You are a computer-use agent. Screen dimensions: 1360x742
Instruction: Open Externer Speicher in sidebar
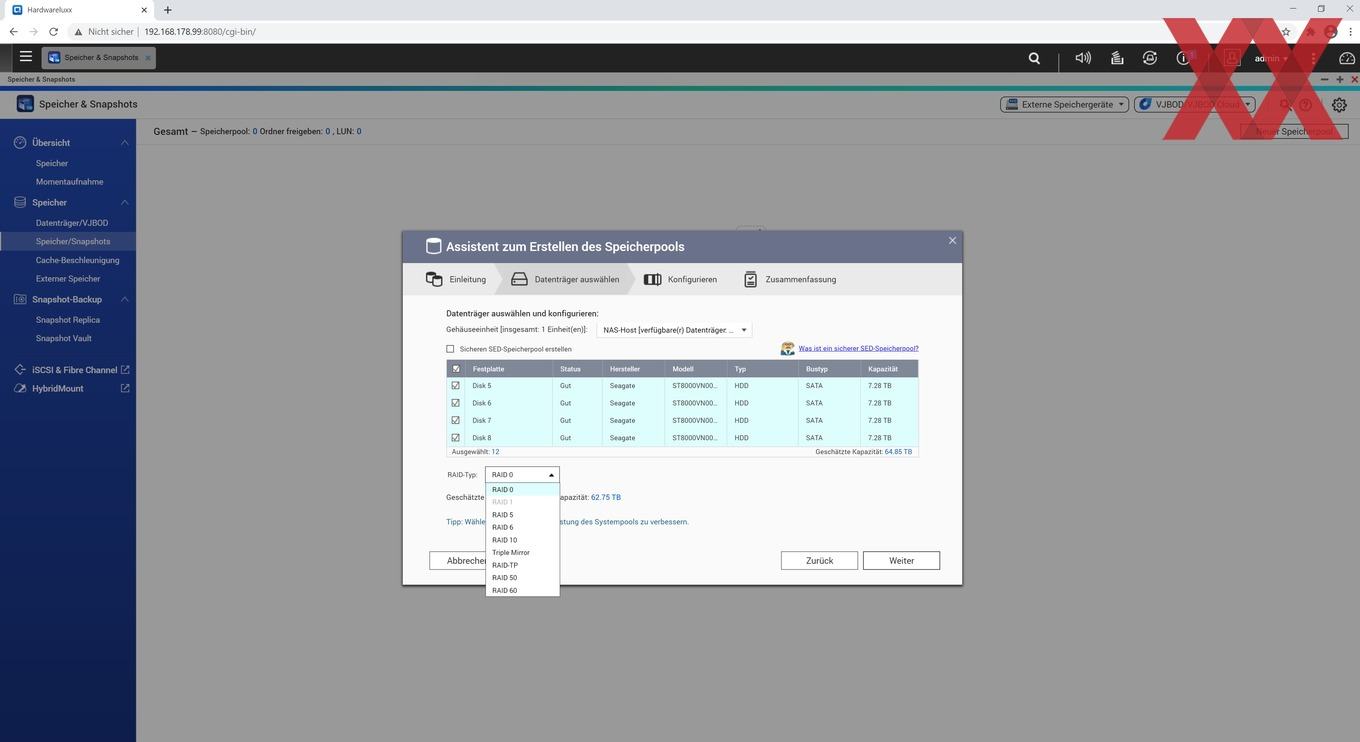pyautogui.click(x=68, y=279)
